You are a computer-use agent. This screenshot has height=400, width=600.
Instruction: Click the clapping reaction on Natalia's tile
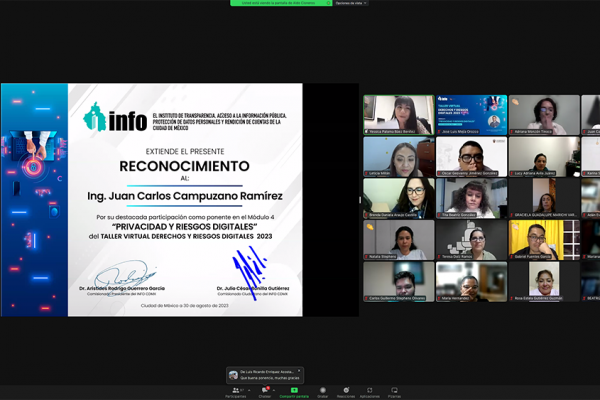click(370, 227)
